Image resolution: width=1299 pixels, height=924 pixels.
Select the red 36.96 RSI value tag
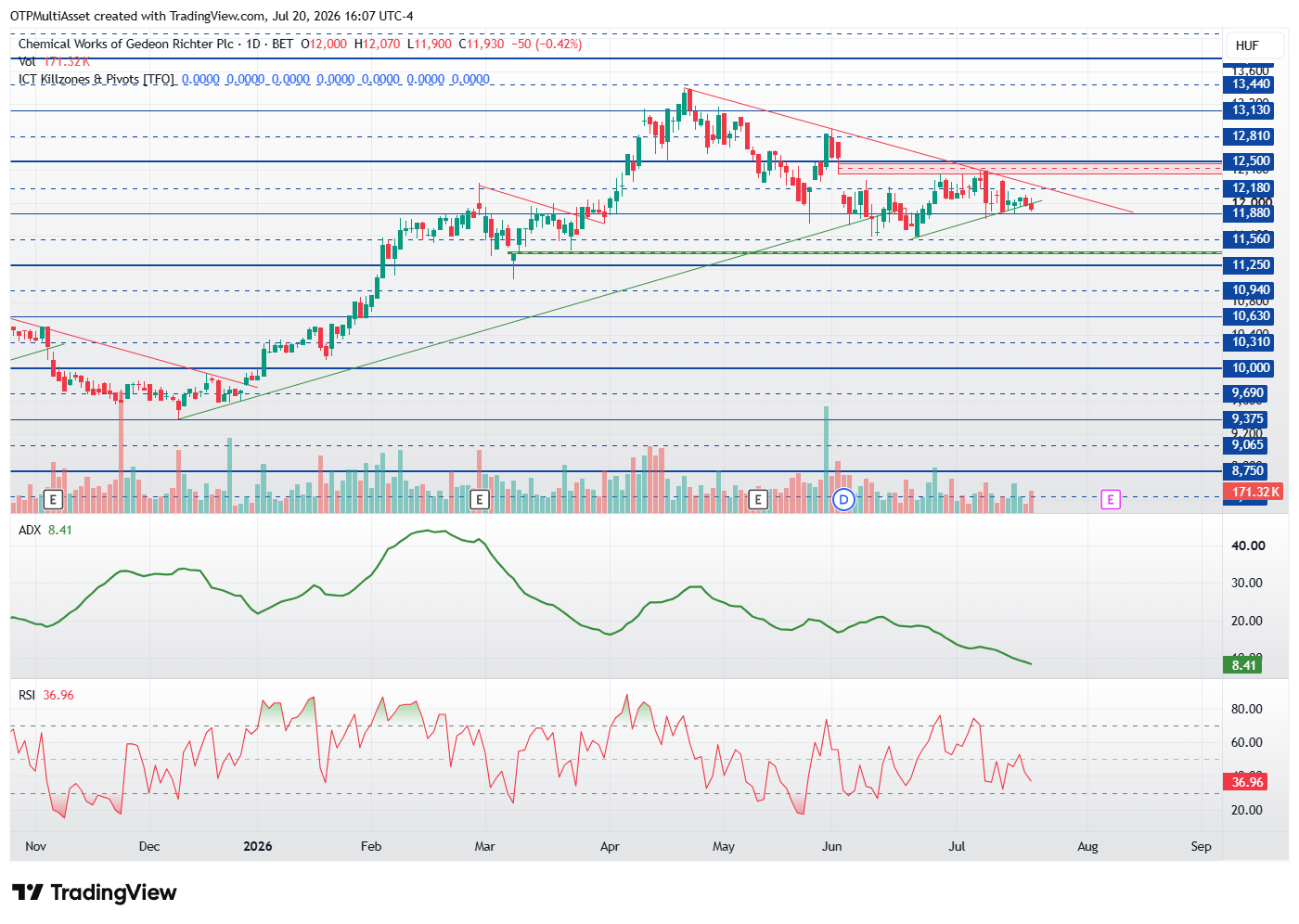pos(1246,782)
